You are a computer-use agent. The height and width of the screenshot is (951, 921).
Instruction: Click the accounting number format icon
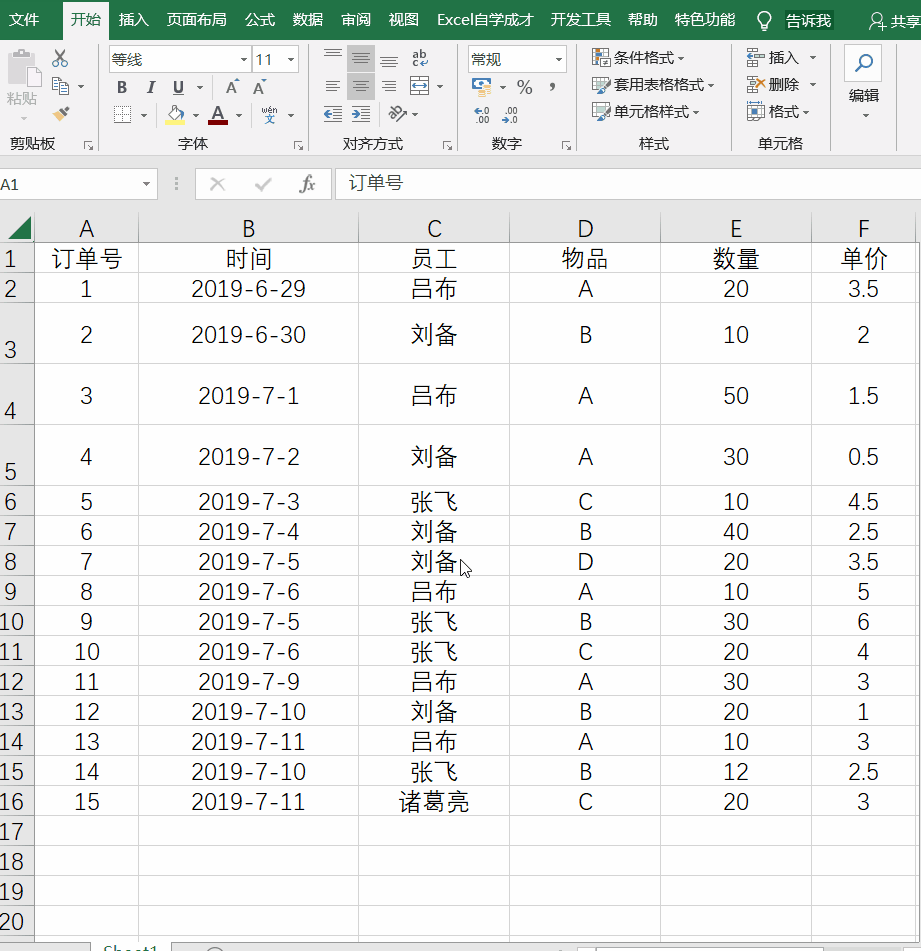pos(481,87)
